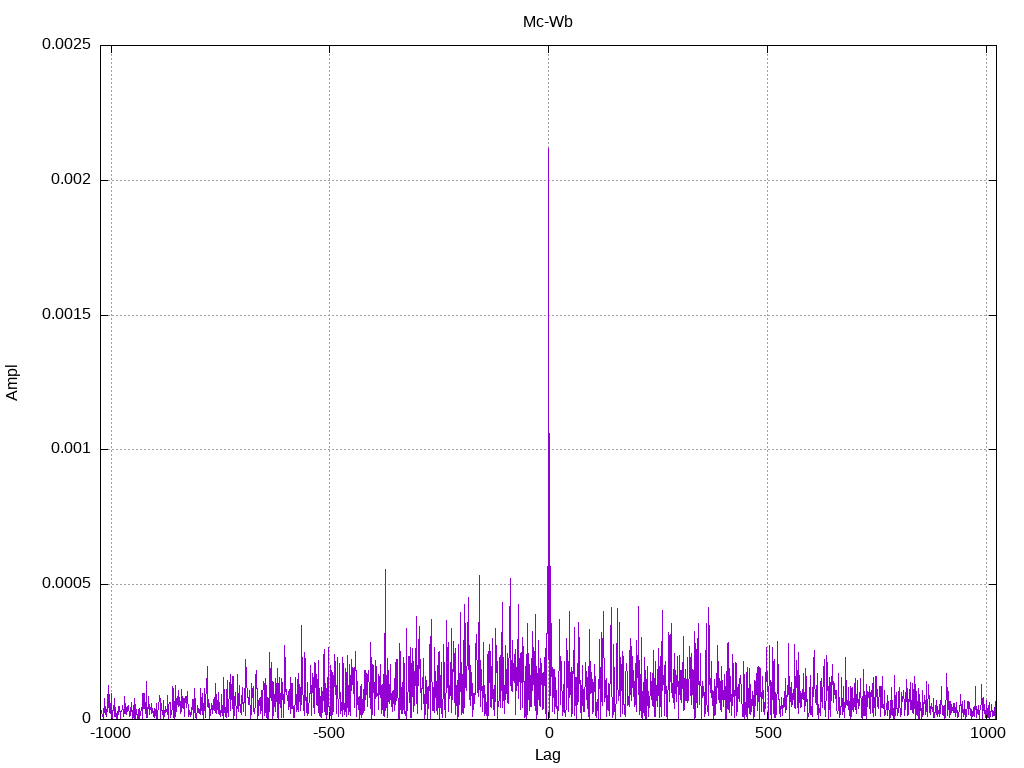Click grid intersection of lag -500 and 0.0015

coord(329,315)
